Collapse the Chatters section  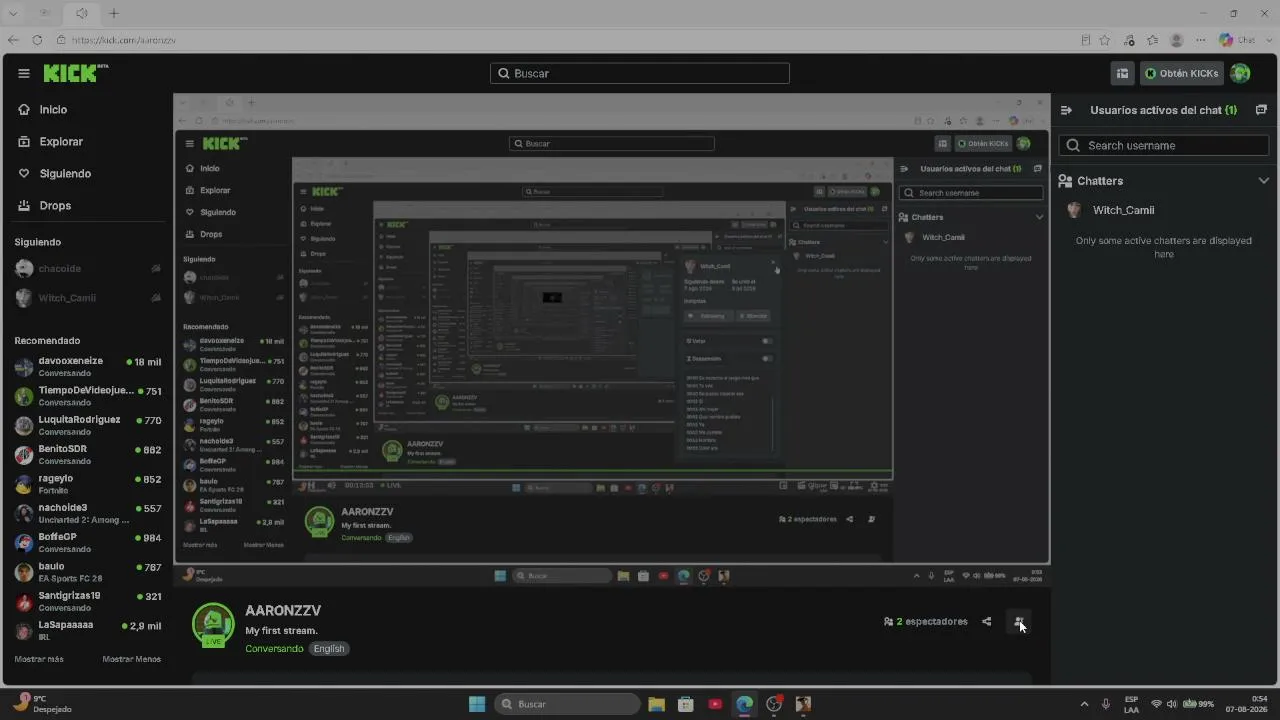coord(1264,181)
